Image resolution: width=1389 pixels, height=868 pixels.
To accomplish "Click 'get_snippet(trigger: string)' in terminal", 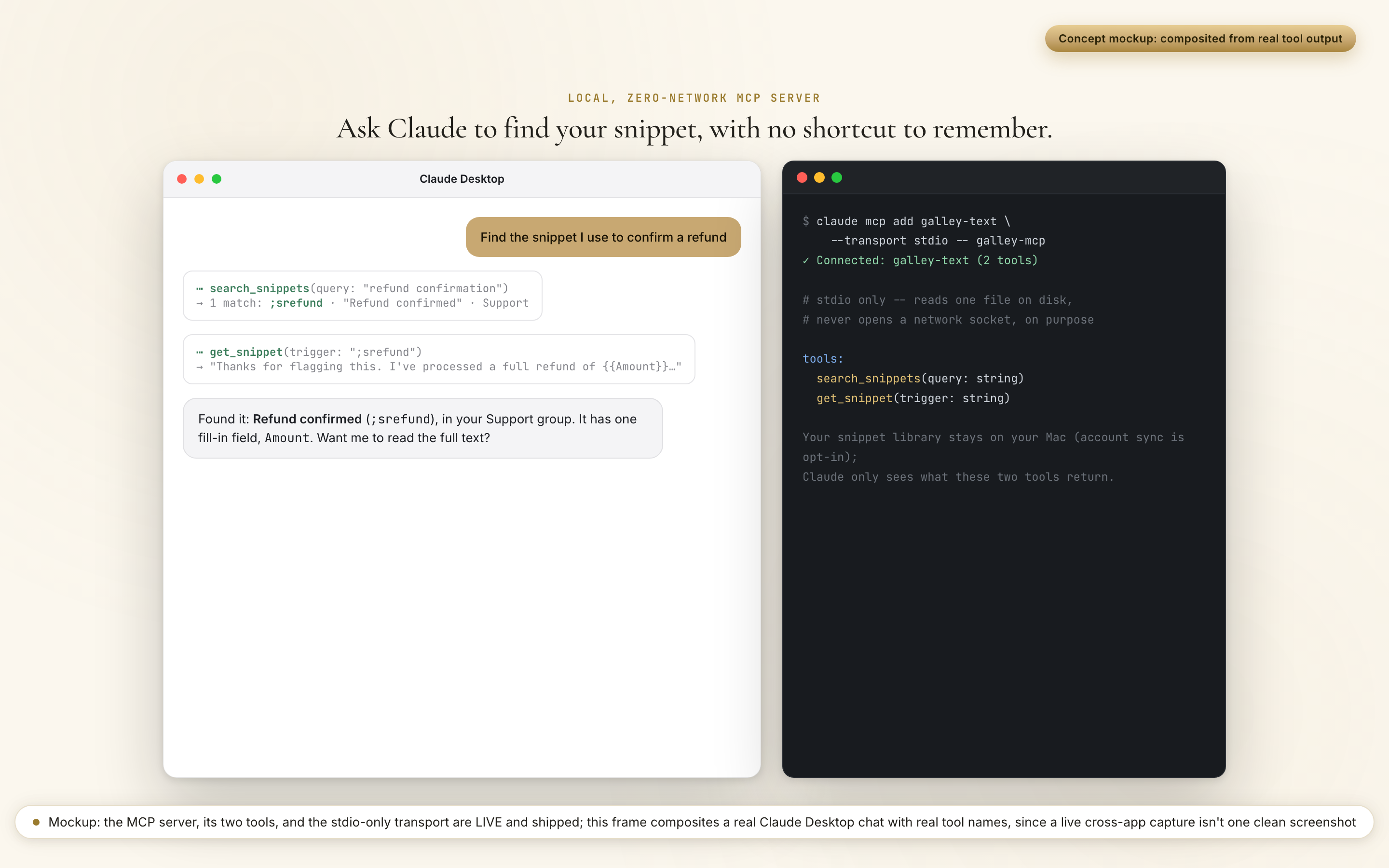I will (x=913, y=398).
